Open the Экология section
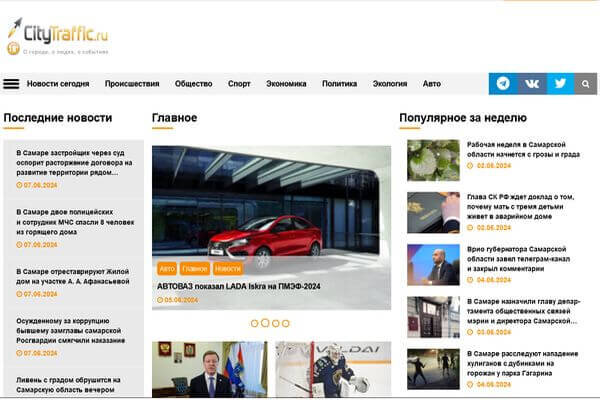 (390, 84)
